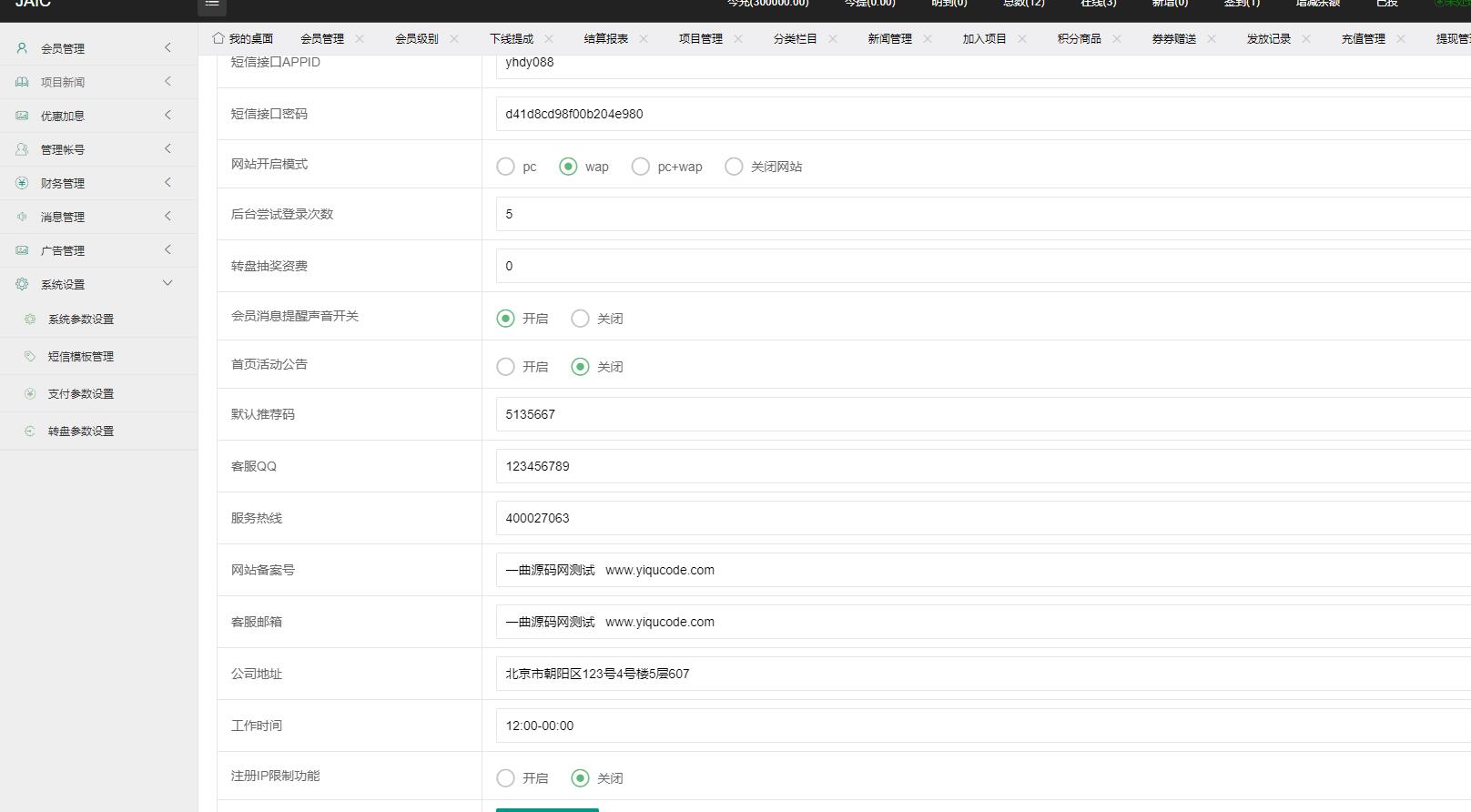Click the sidebar collapse hamburger icon

[212, 5]
